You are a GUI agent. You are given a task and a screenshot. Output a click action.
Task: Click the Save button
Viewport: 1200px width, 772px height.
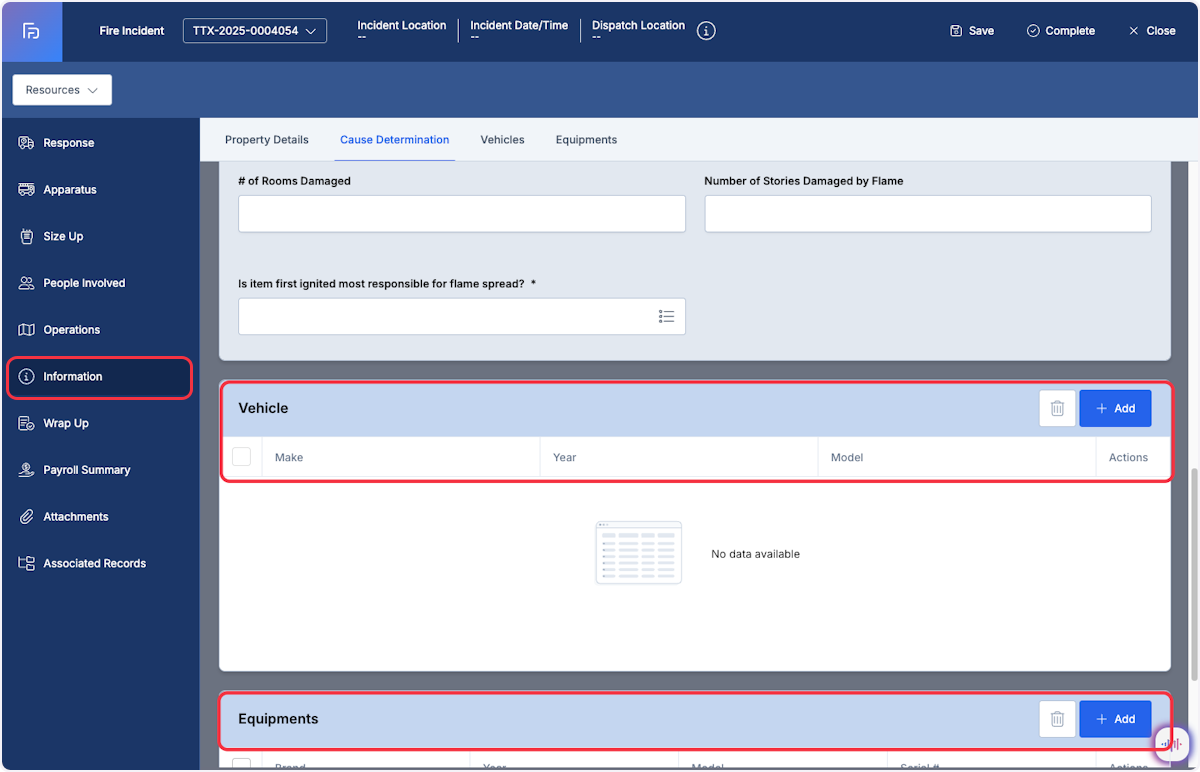click(x=972, y=31)
